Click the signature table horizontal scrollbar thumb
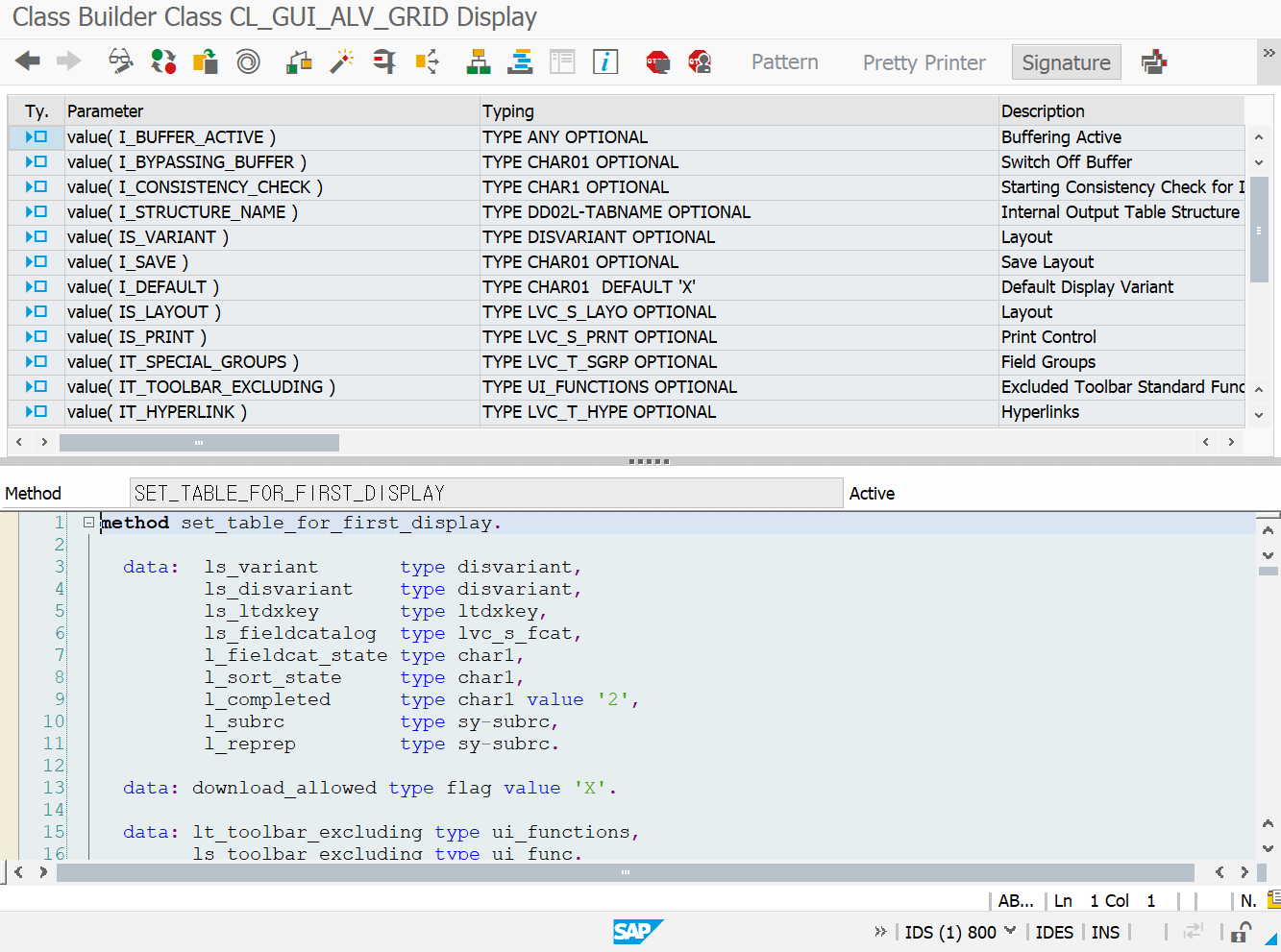The width and height of the screenshot is (1281, 952). (199, 442)
